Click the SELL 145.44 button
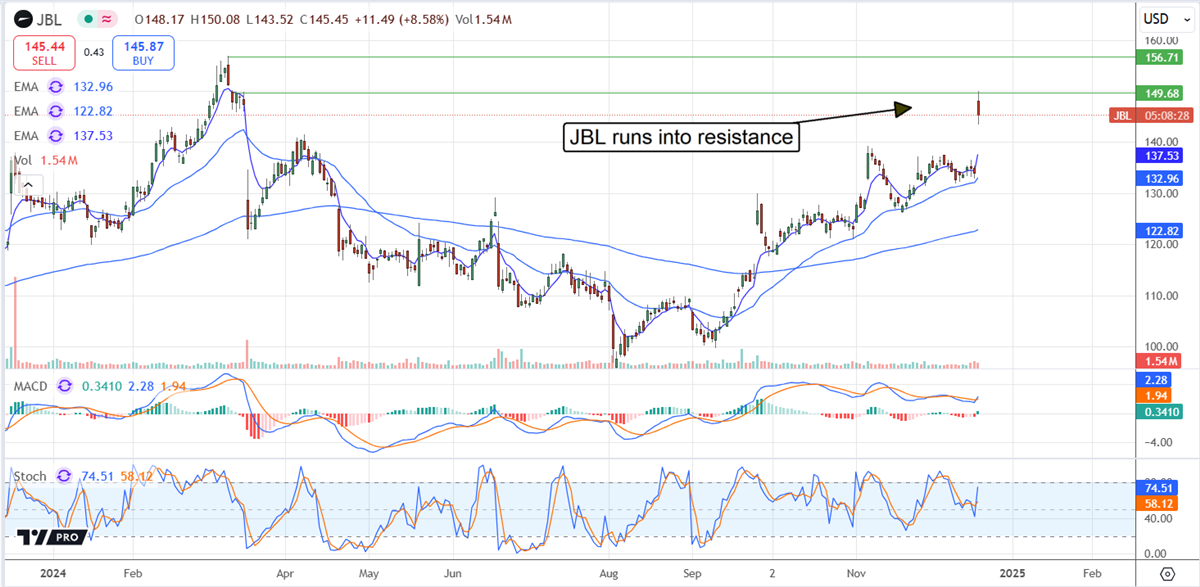This screenshot has width=1200, height=587. [42, 53]
